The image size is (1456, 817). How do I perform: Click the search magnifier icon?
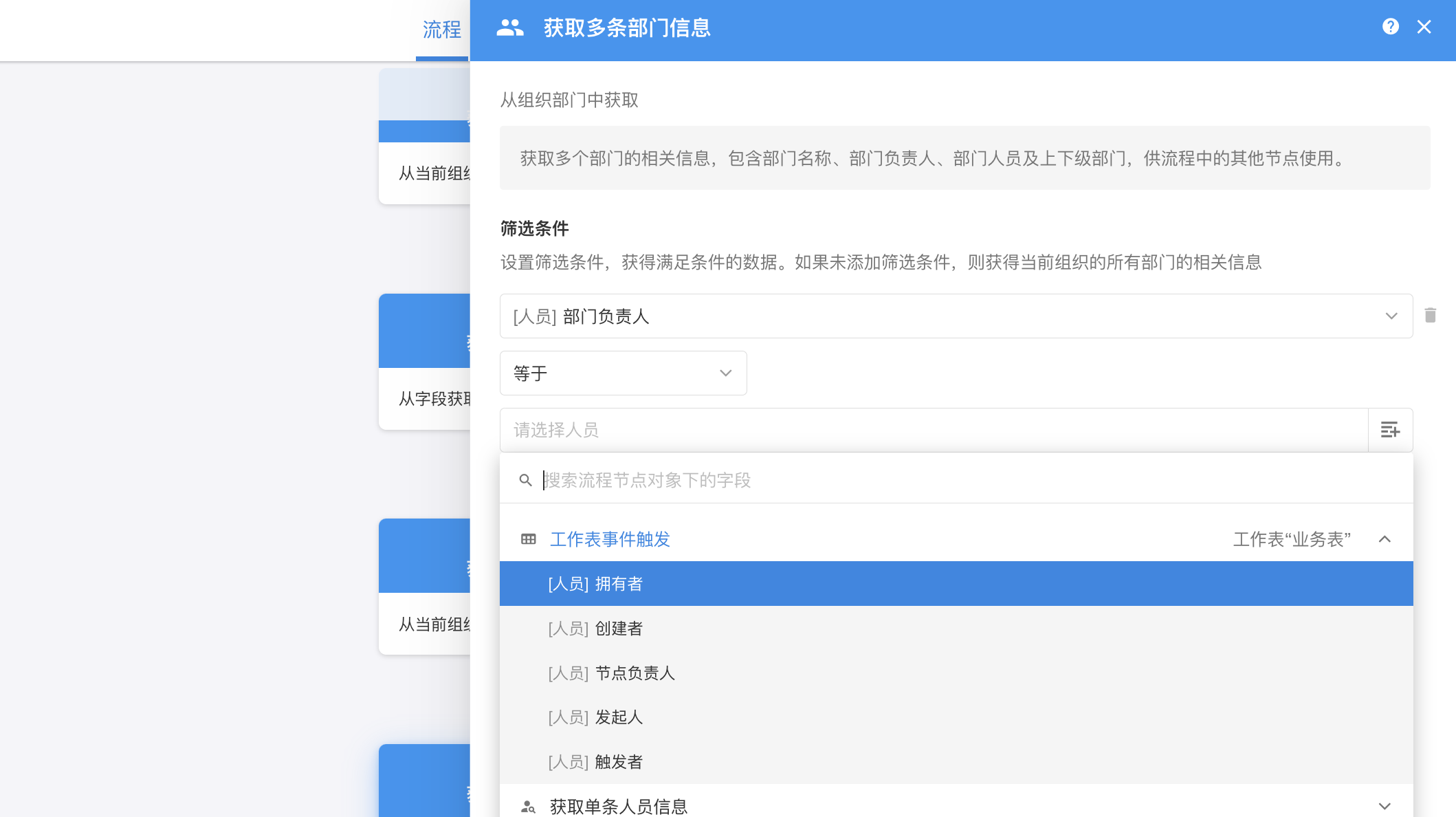point(526,480)
